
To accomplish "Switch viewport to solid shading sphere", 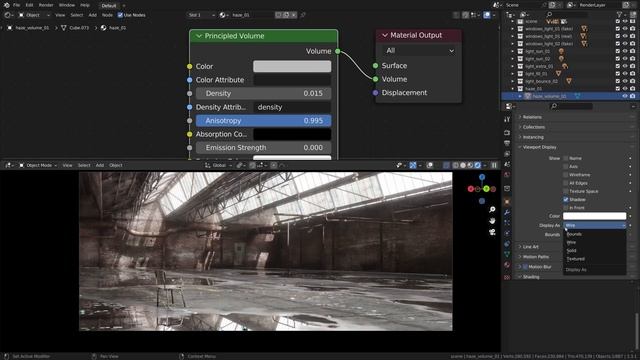I will point(463,165).
